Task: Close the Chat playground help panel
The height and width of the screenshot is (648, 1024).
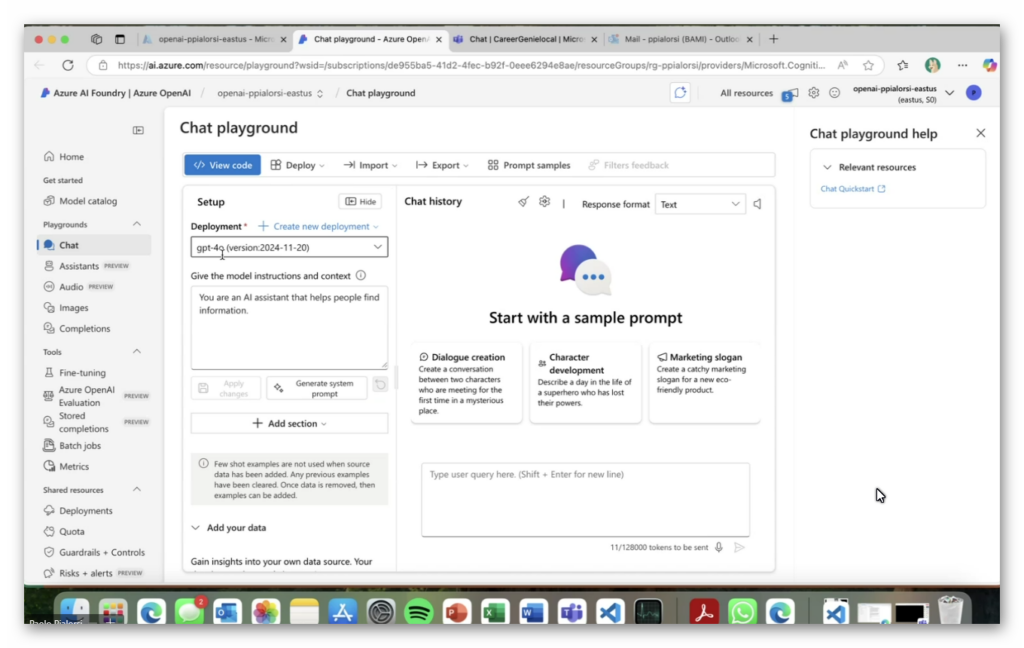Action: pyautogui.click(x=980, y=133)
